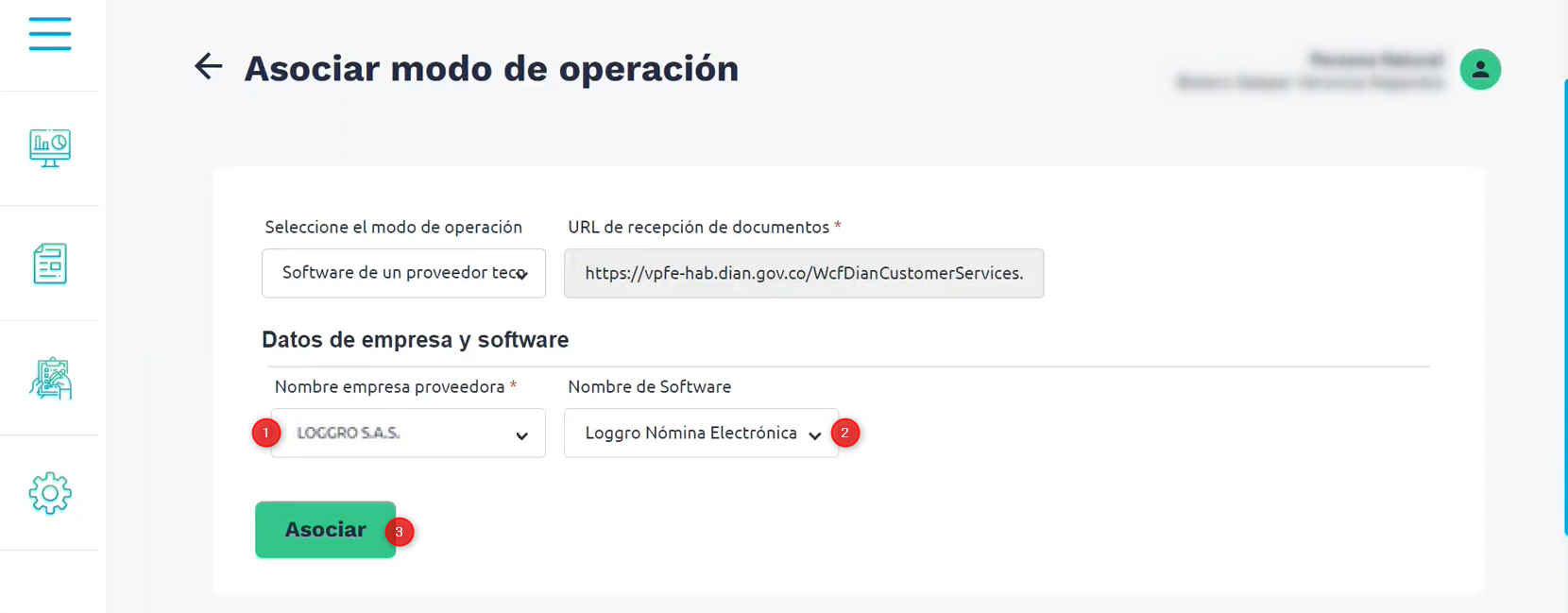1568x613 pixels.
Task: Go back using the left arrow
Action: [208, 66]
